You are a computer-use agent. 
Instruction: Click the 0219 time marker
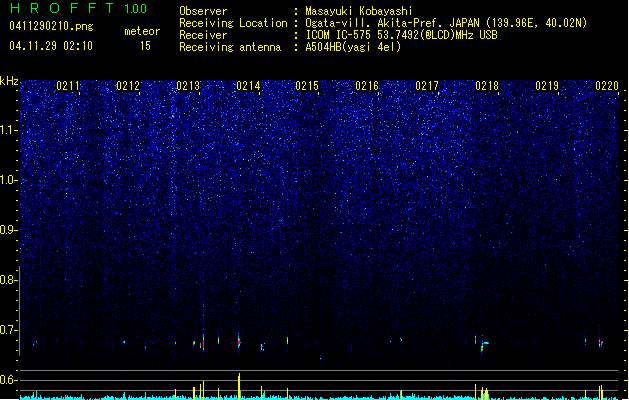point(547,86)
